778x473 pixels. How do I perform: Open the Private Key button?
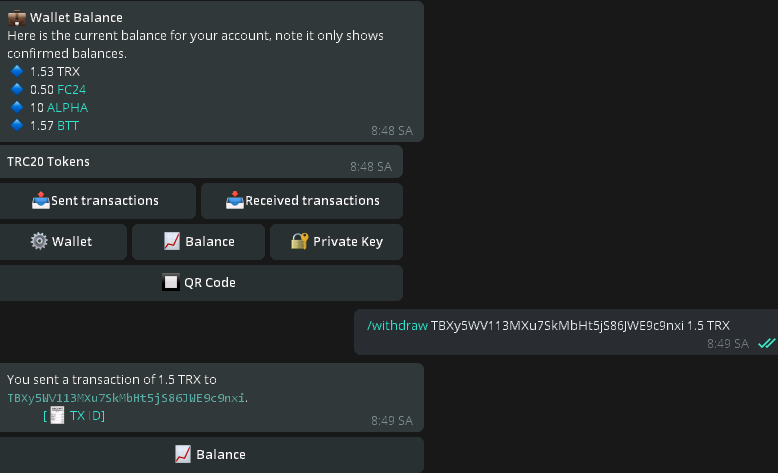coord(336,241)
